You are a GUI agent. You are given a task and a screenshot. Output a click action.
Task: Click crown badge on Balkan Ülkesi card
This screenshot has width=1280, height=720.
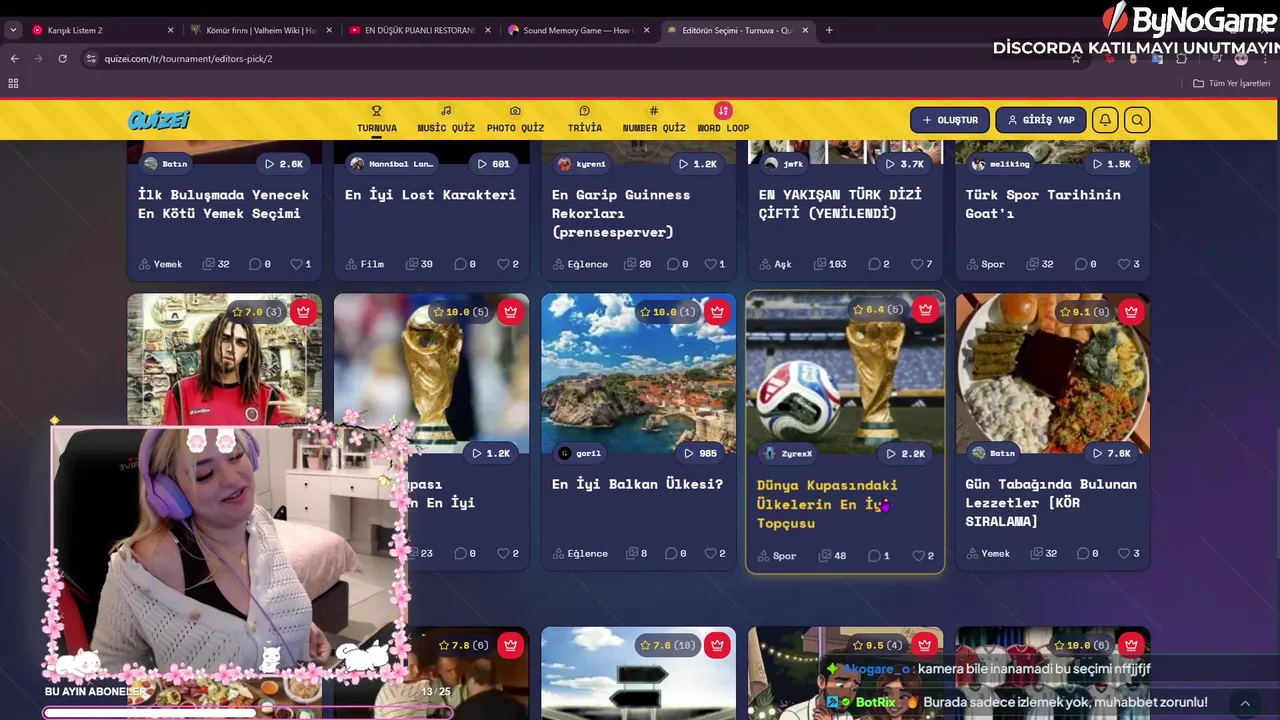click(717, 312)
